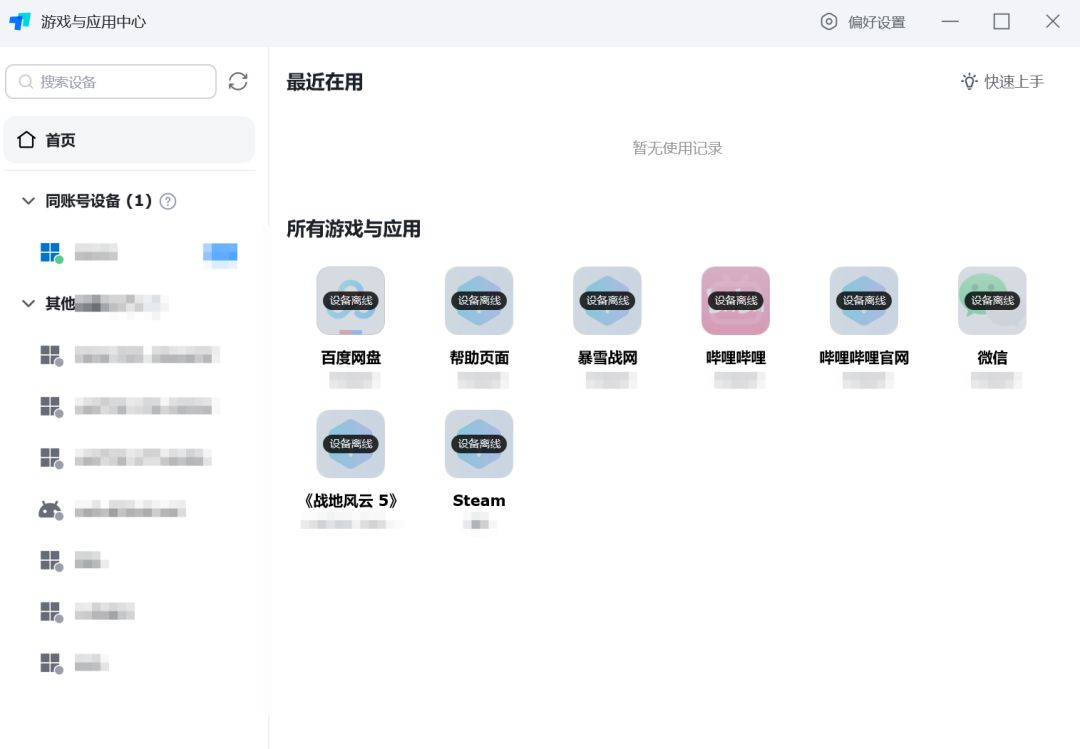Click the 《战地风云 5》 label text

click(351, 501)
